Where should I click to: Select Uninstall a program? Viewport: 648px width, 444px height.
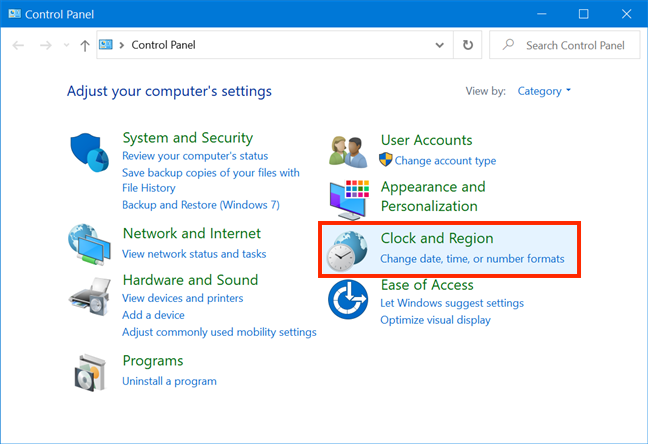(x=169, y=381)
